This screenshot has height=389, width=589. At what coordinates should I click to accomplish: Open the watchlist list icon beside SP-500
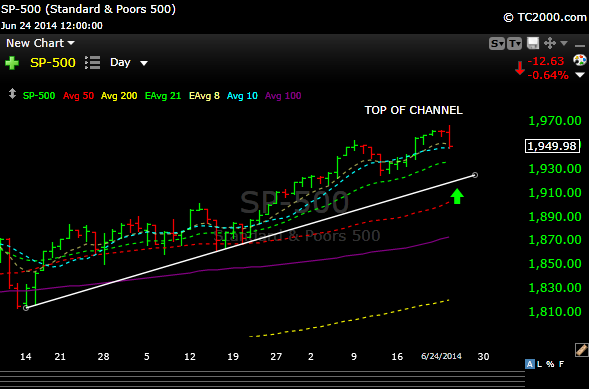coord(92,63)
